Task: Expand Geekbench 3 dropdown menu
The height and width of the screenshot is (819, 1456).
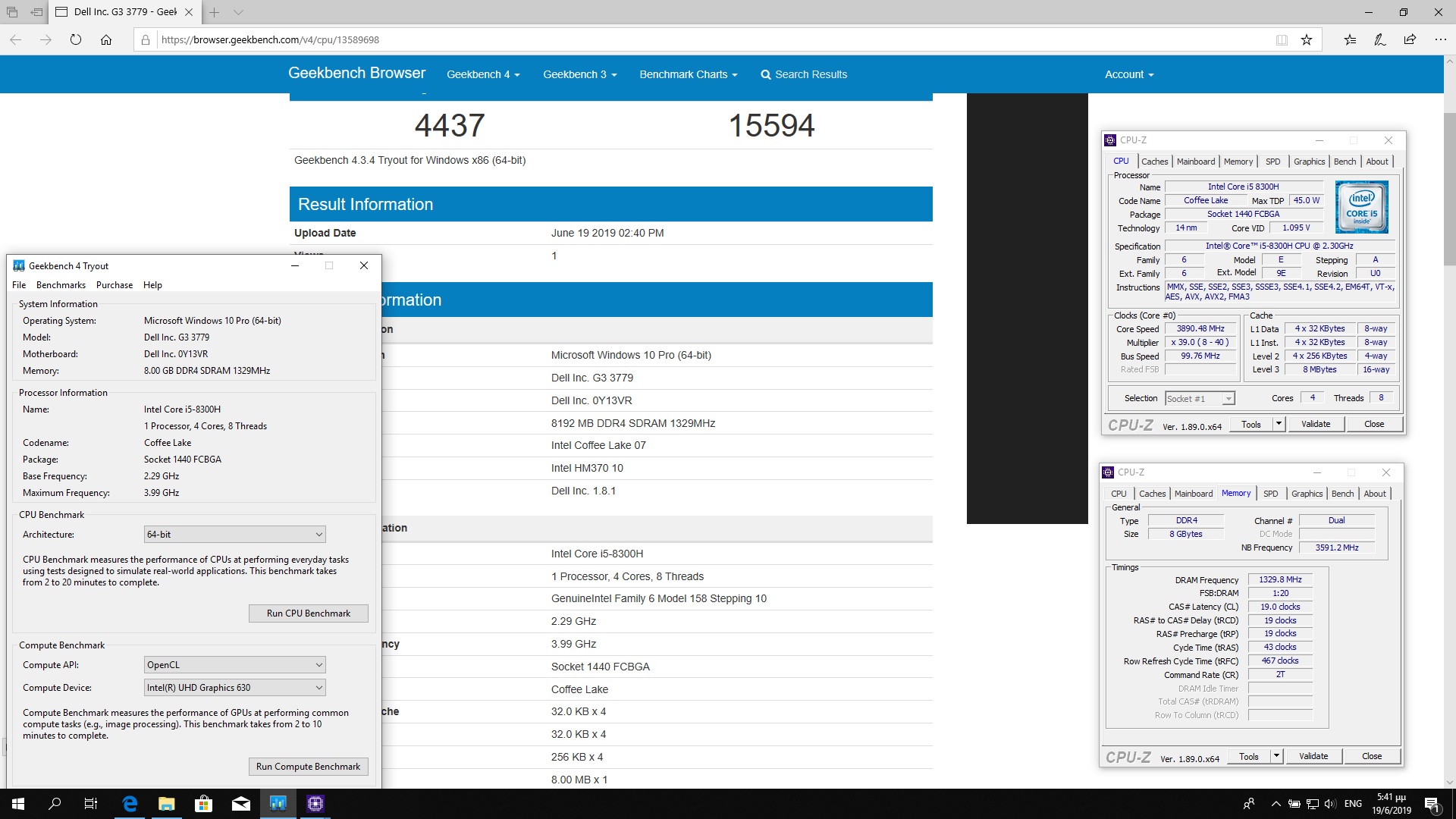Action: click(579, 74)
